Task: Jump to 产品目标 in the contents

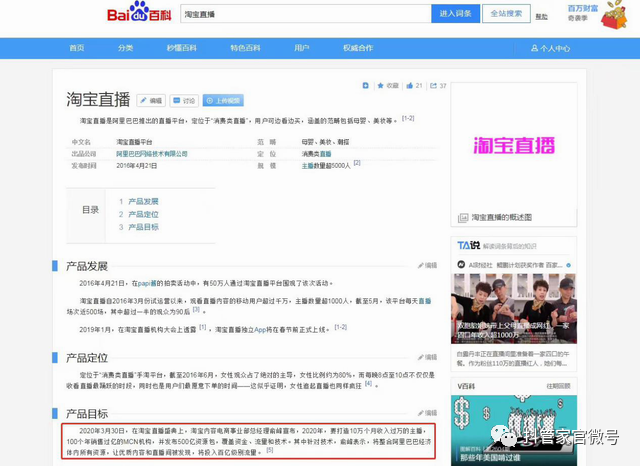Action: click(x=143, y=227)
